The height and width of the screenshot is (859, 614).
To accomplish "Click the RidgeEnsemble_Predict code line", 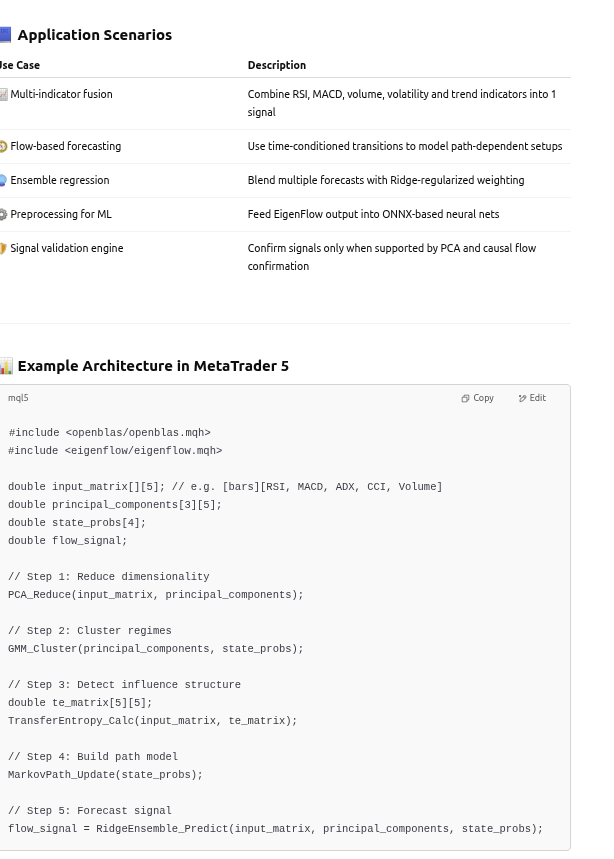I will click(275, 829).
